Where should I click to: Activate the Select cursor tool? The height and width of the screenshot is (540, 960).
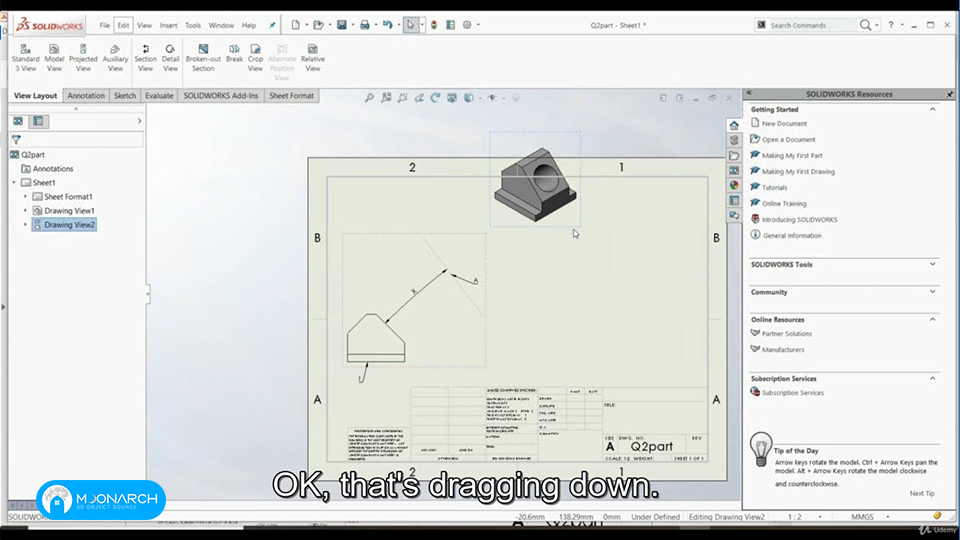[x=411, y=25]
